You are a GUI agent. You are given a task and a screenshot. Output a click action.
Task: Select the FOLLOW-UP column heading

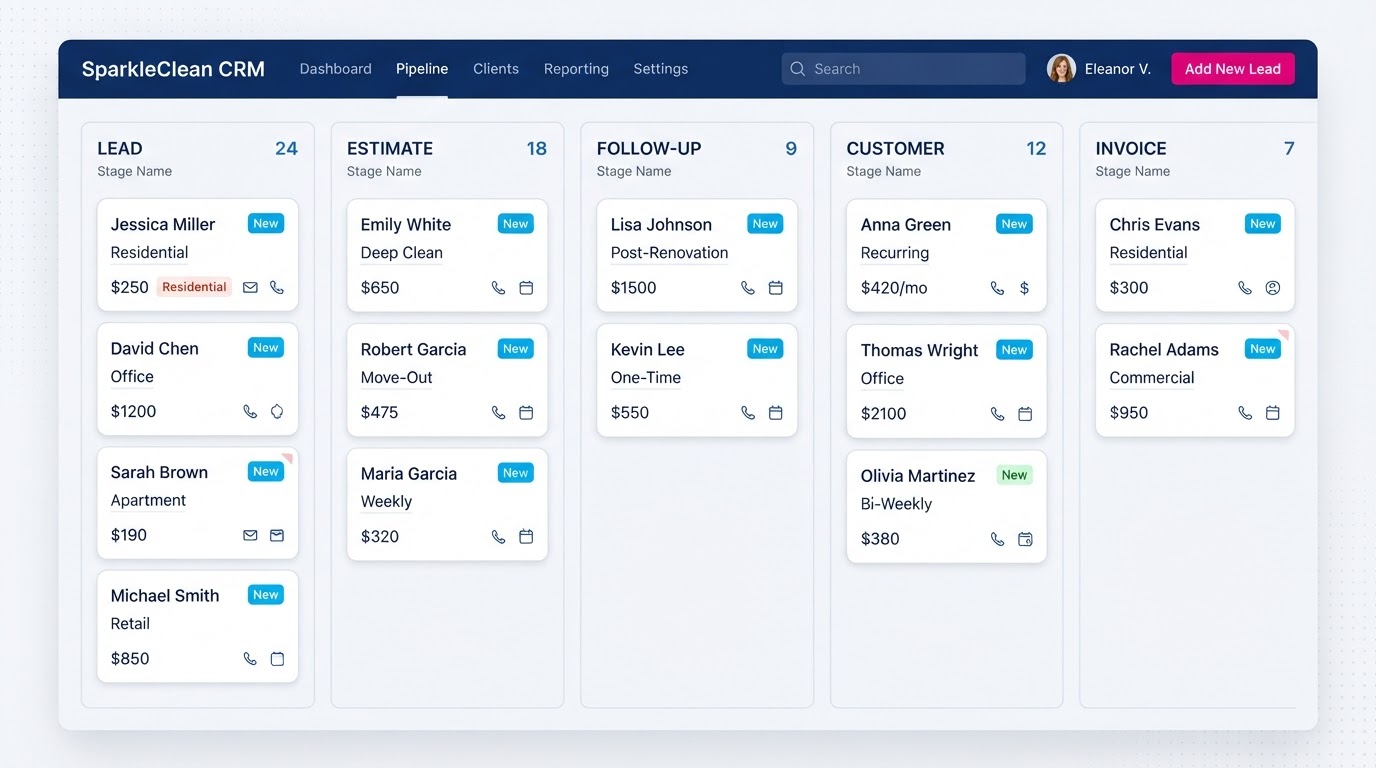649,148
